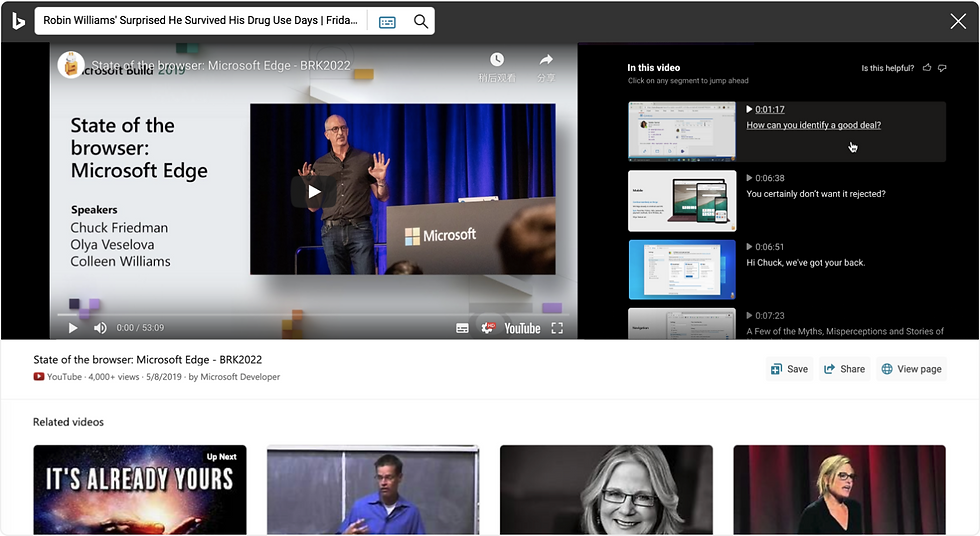Click thumbs up helpful icon

click(927, 67)
